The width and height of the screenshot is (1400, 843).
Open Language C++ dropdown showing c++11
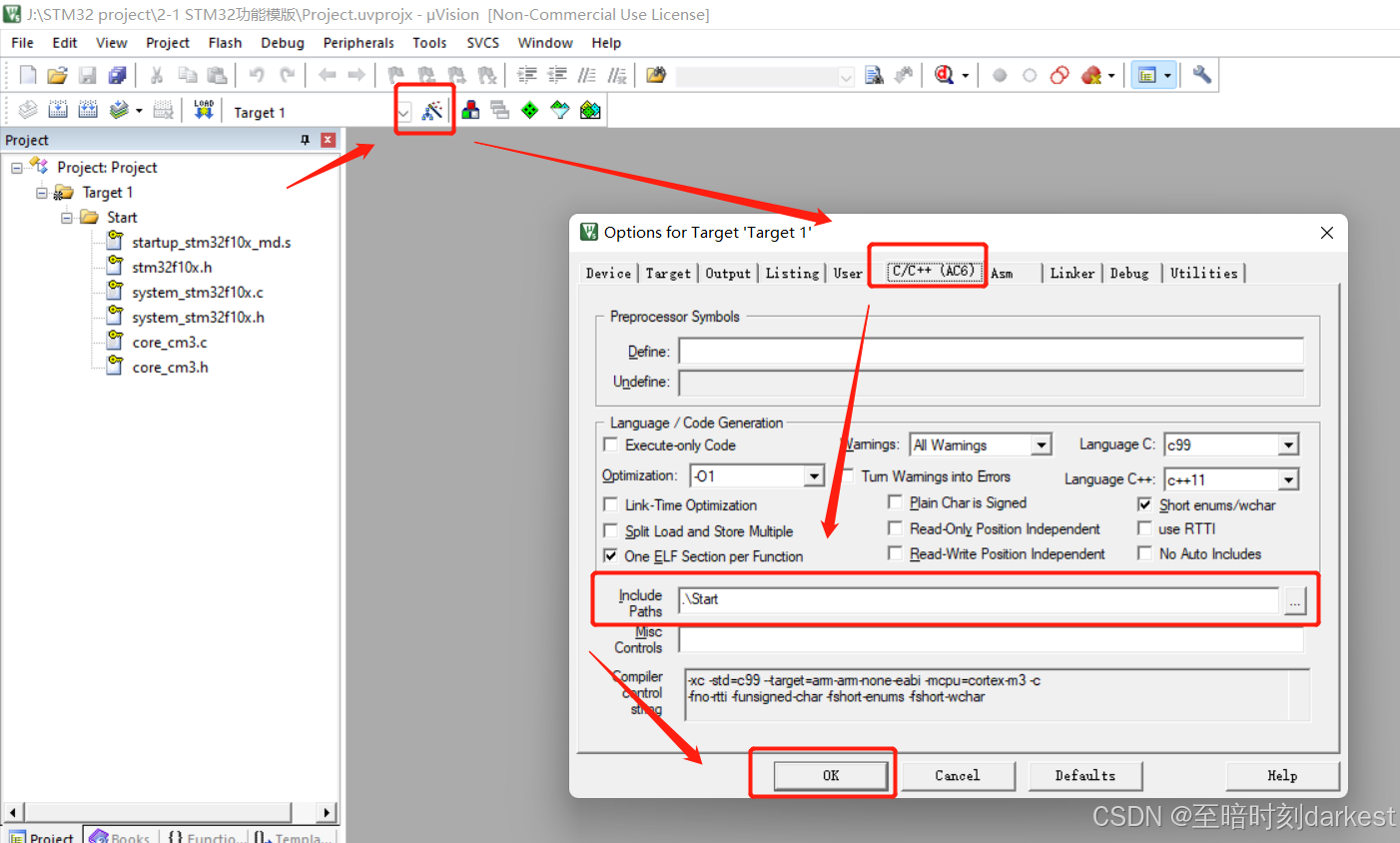pos(1289,479)
